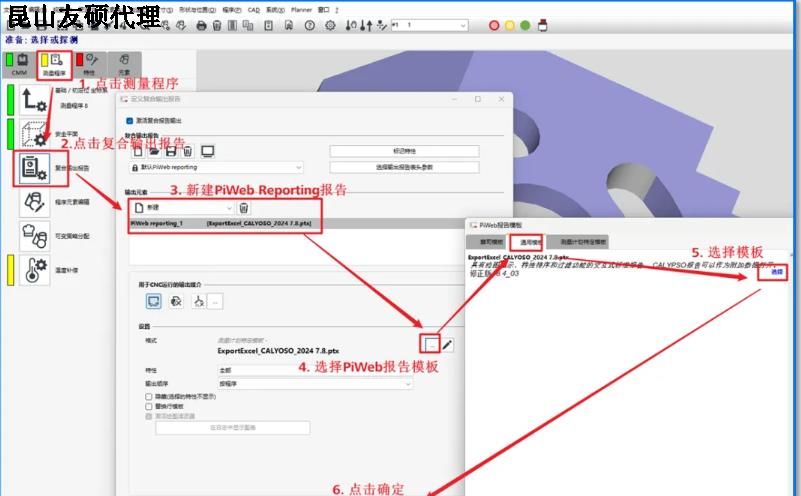Expand the 输出顺序 按程序 dropdown

[263, 382]
